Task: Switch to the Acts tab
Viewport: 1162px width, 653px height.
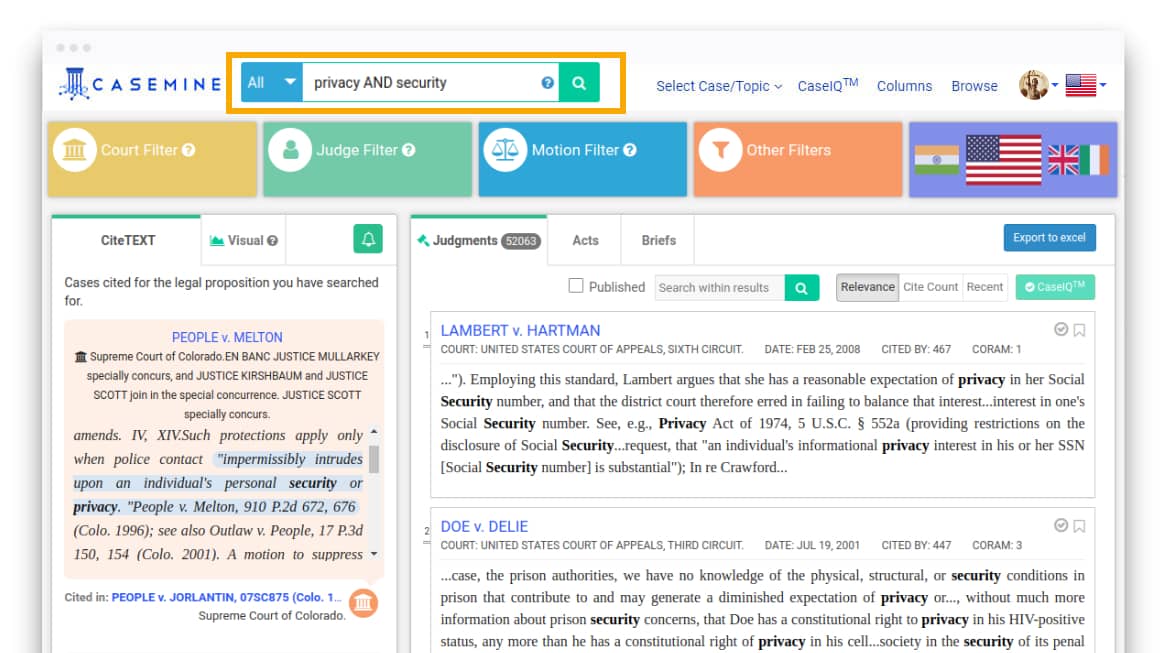Action: click(x=585, y=240)
